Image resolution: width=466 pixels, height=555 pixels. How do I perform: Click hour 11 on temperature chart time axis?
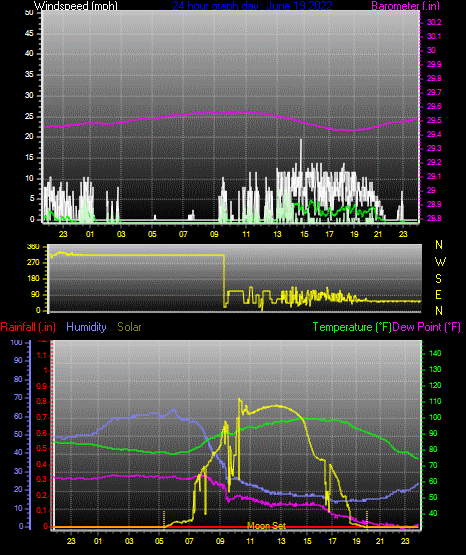point(250,541)
